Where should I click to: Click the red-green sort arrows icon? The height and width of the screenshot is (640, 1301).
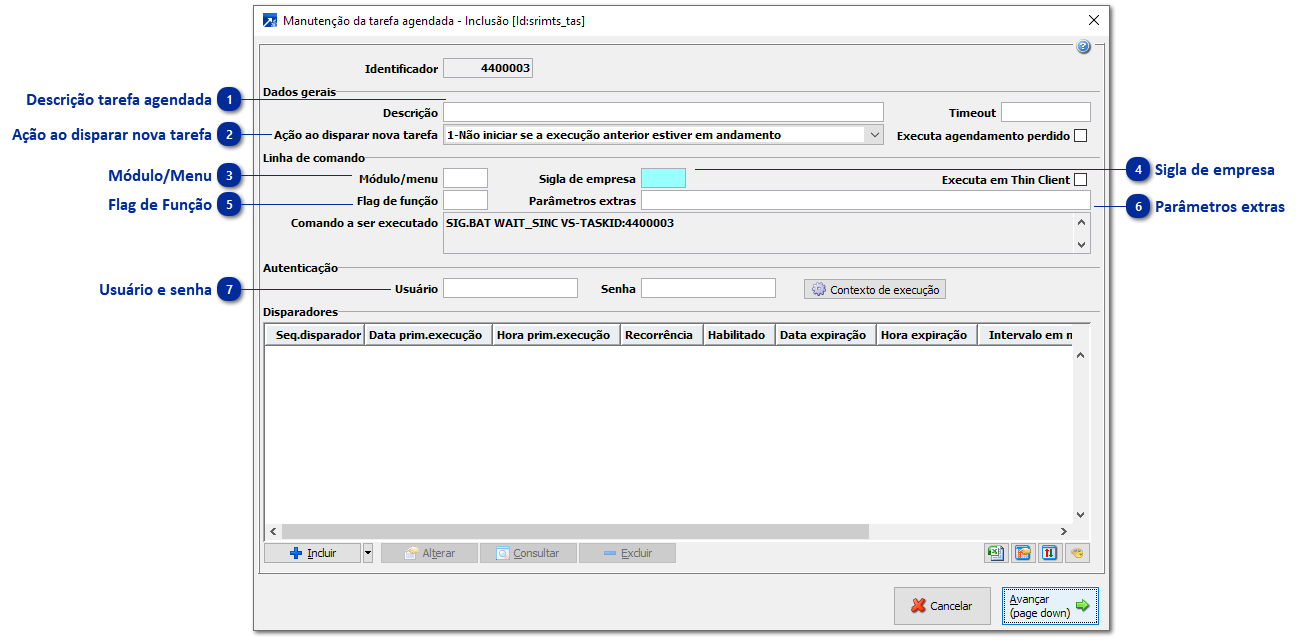[1050, 553]
